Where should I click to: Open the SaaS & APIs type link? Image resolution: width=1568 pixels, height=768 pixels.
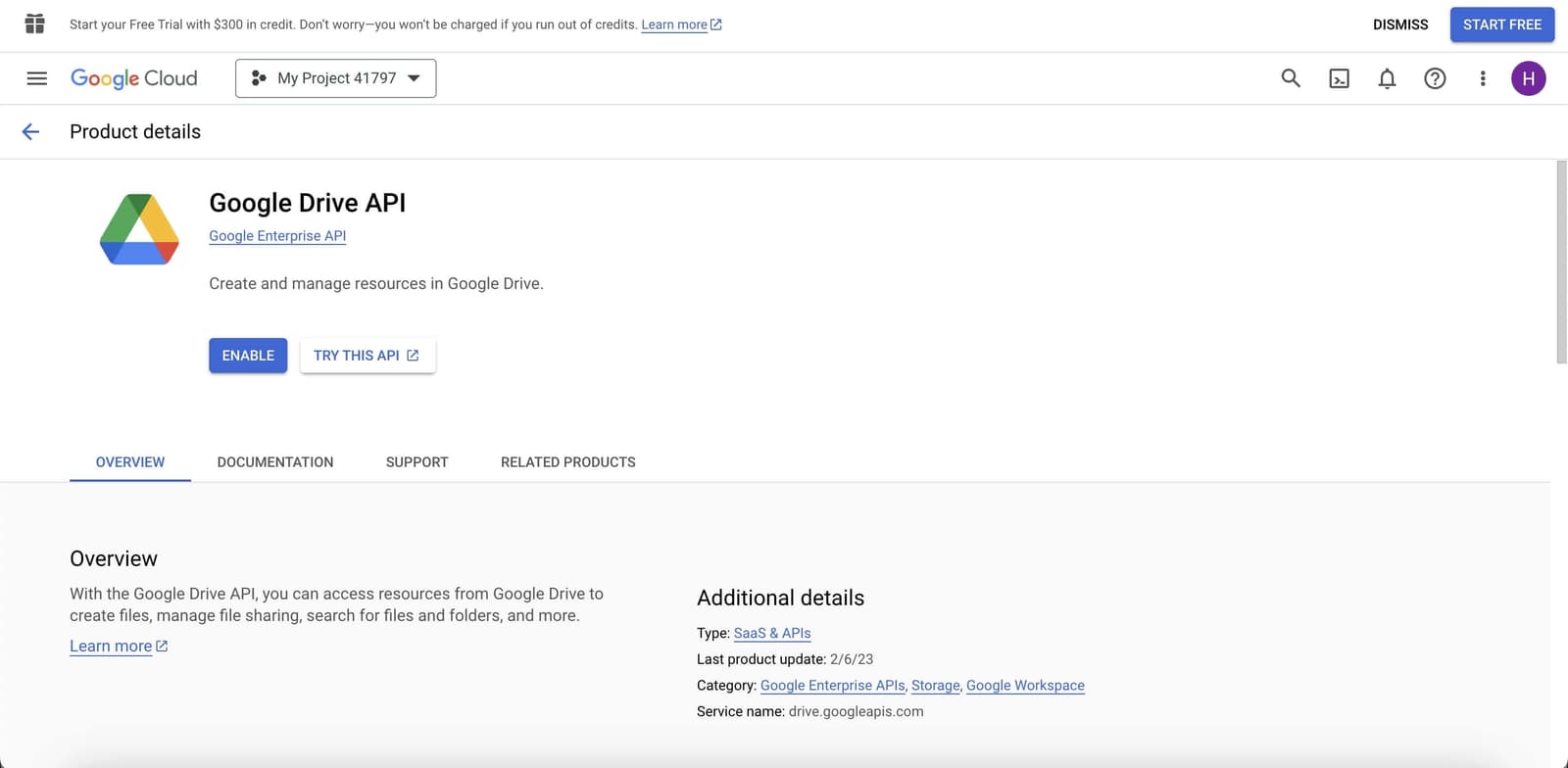click(772, 633)
